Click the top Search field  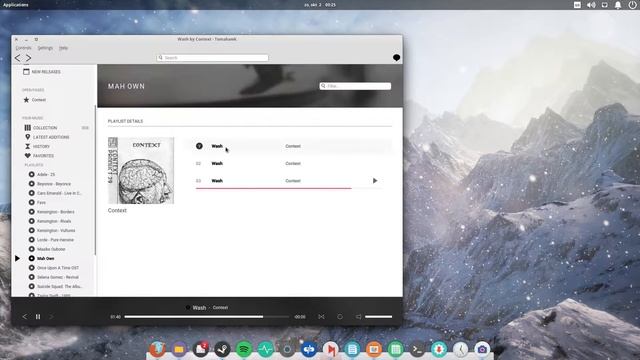212,58
